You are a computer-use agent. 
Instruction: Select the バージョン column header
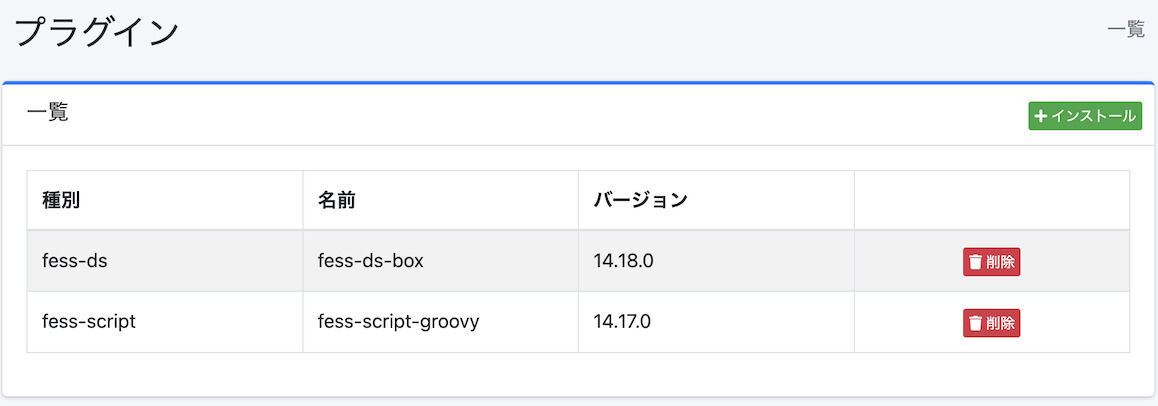pos(716,200)
